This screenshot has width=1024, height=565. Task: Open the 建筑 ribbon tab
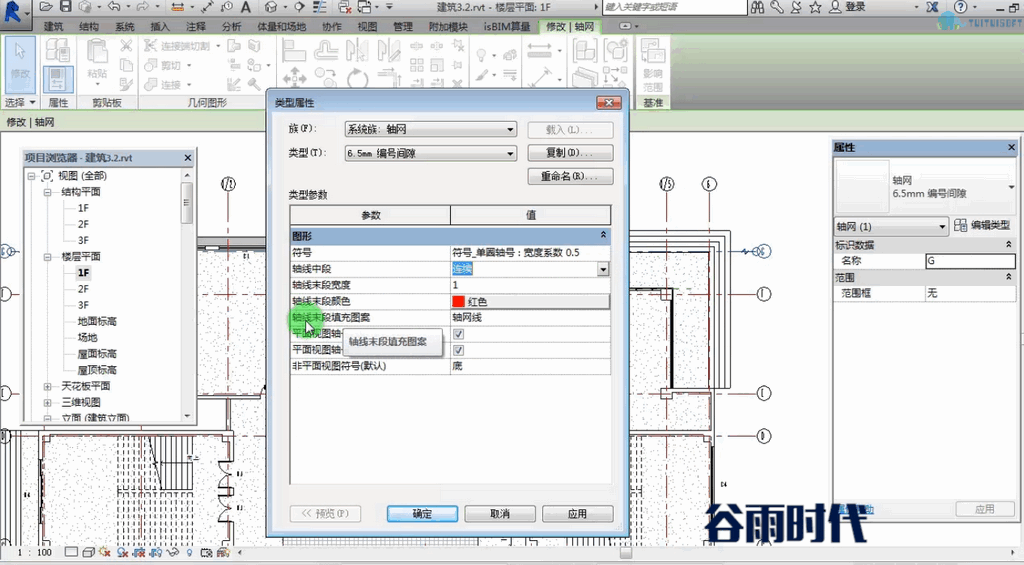tap(54, 27)
